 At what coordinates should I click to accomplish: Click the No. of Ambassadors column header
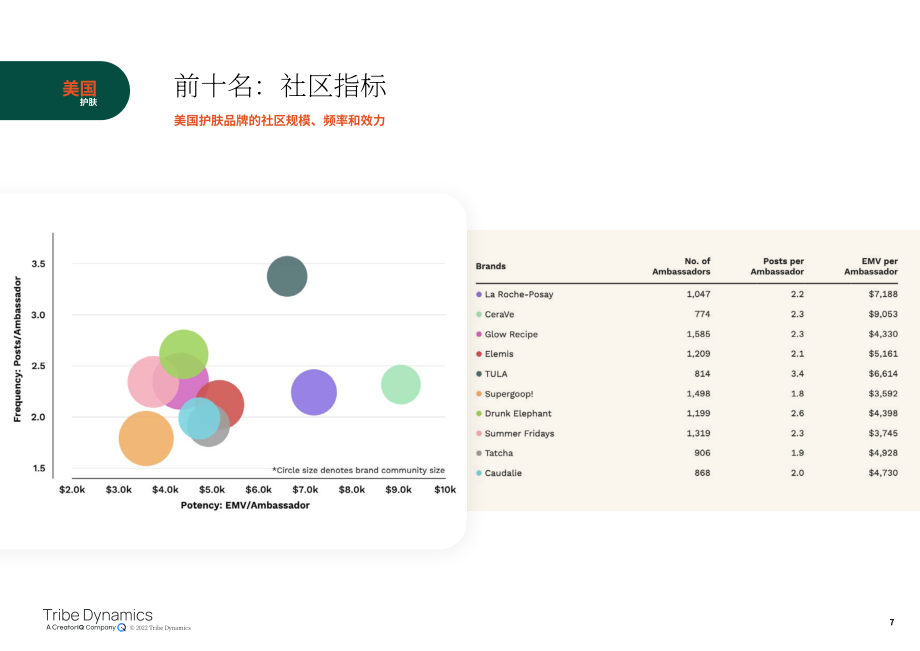click(681, 266)
